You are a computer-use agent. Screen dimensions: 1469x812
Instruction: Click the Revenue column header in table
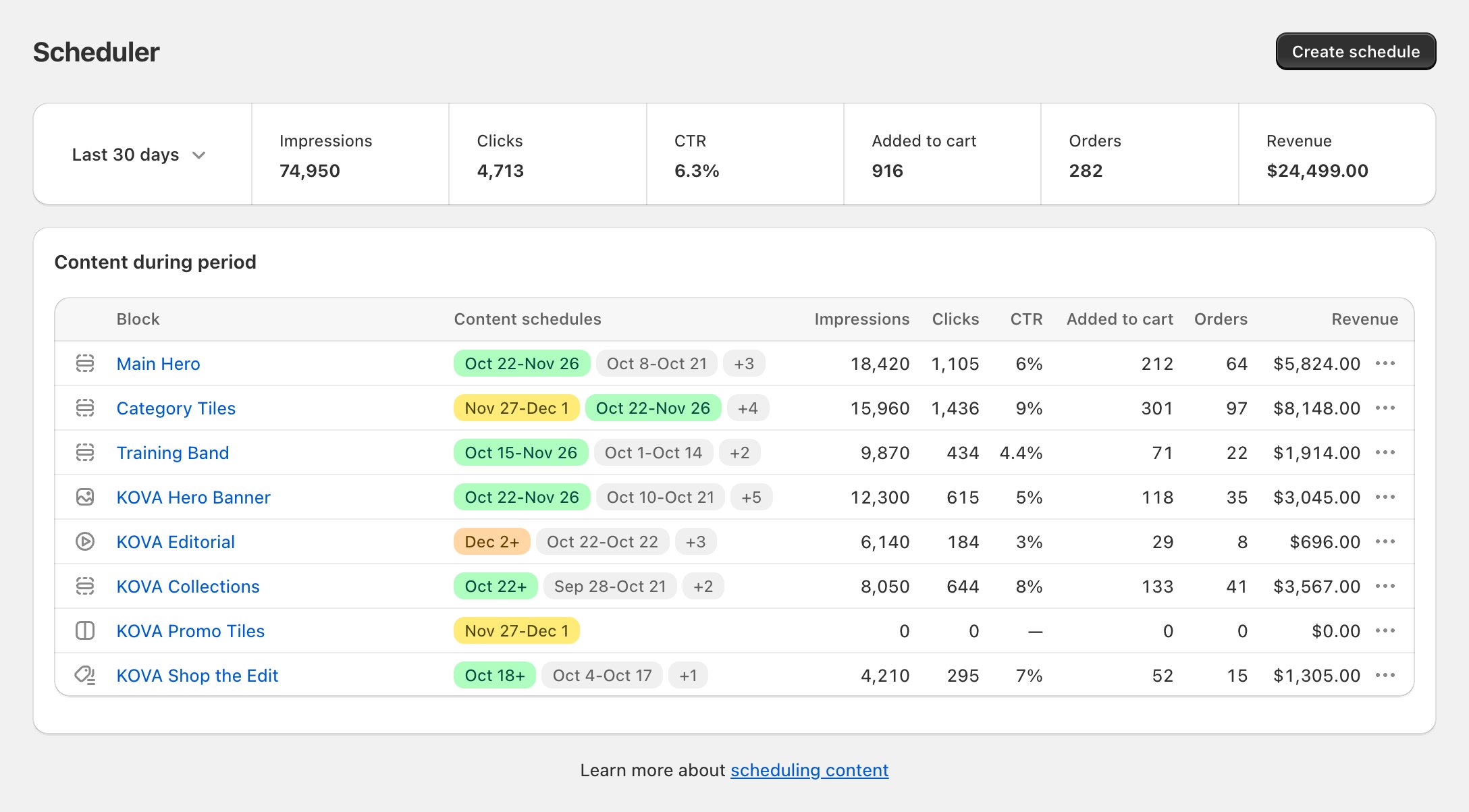tap(1364, 319)
